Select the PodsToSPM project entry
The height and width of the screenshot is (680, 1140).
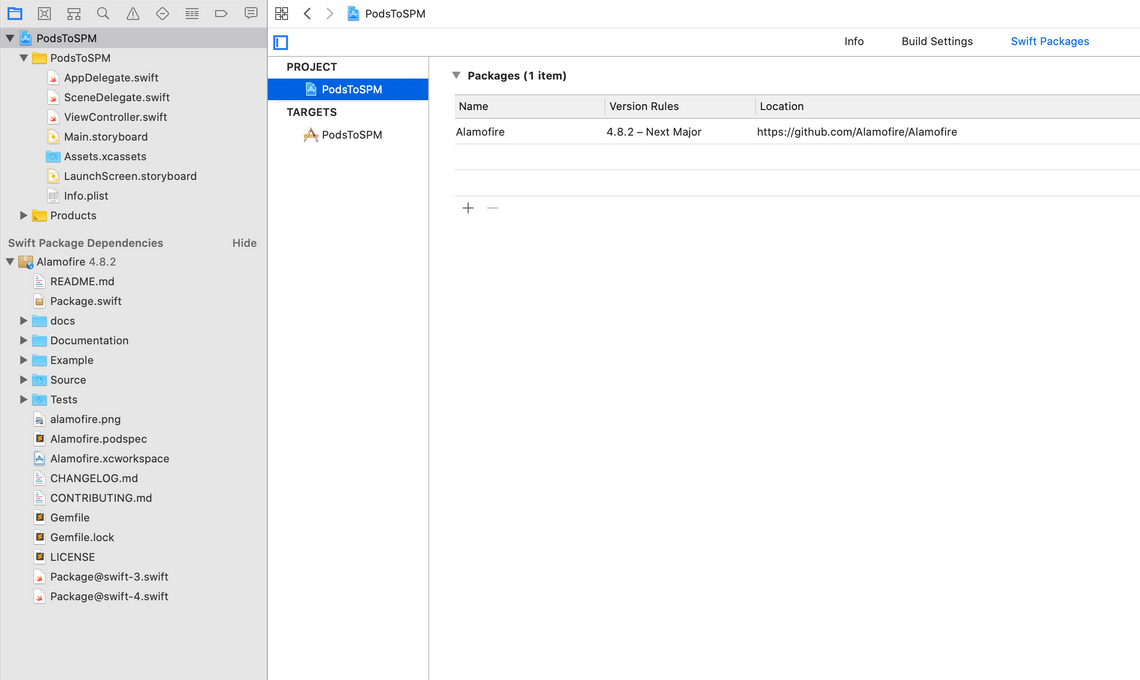pyautogui.click(x=348, y=89)
